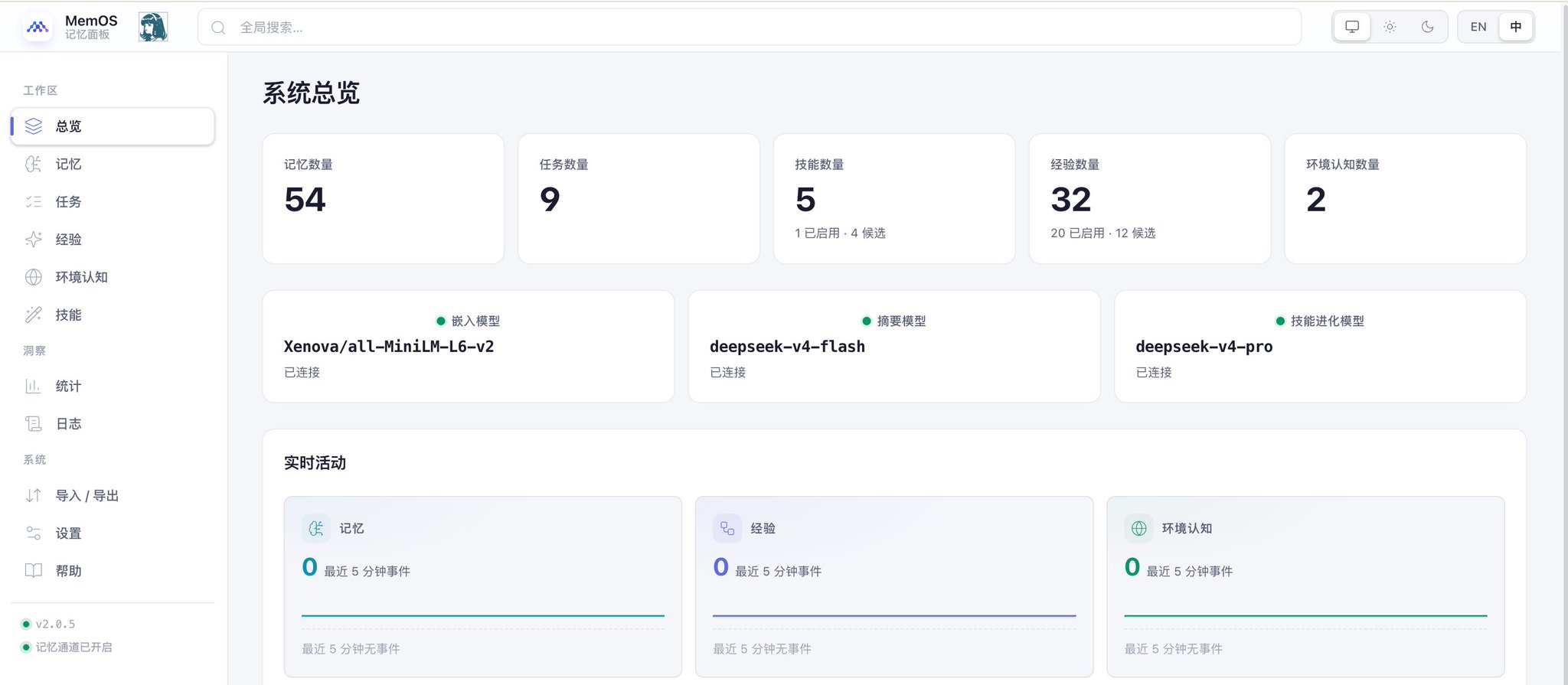Click the 实时活动 section heading

click(315, 462)
